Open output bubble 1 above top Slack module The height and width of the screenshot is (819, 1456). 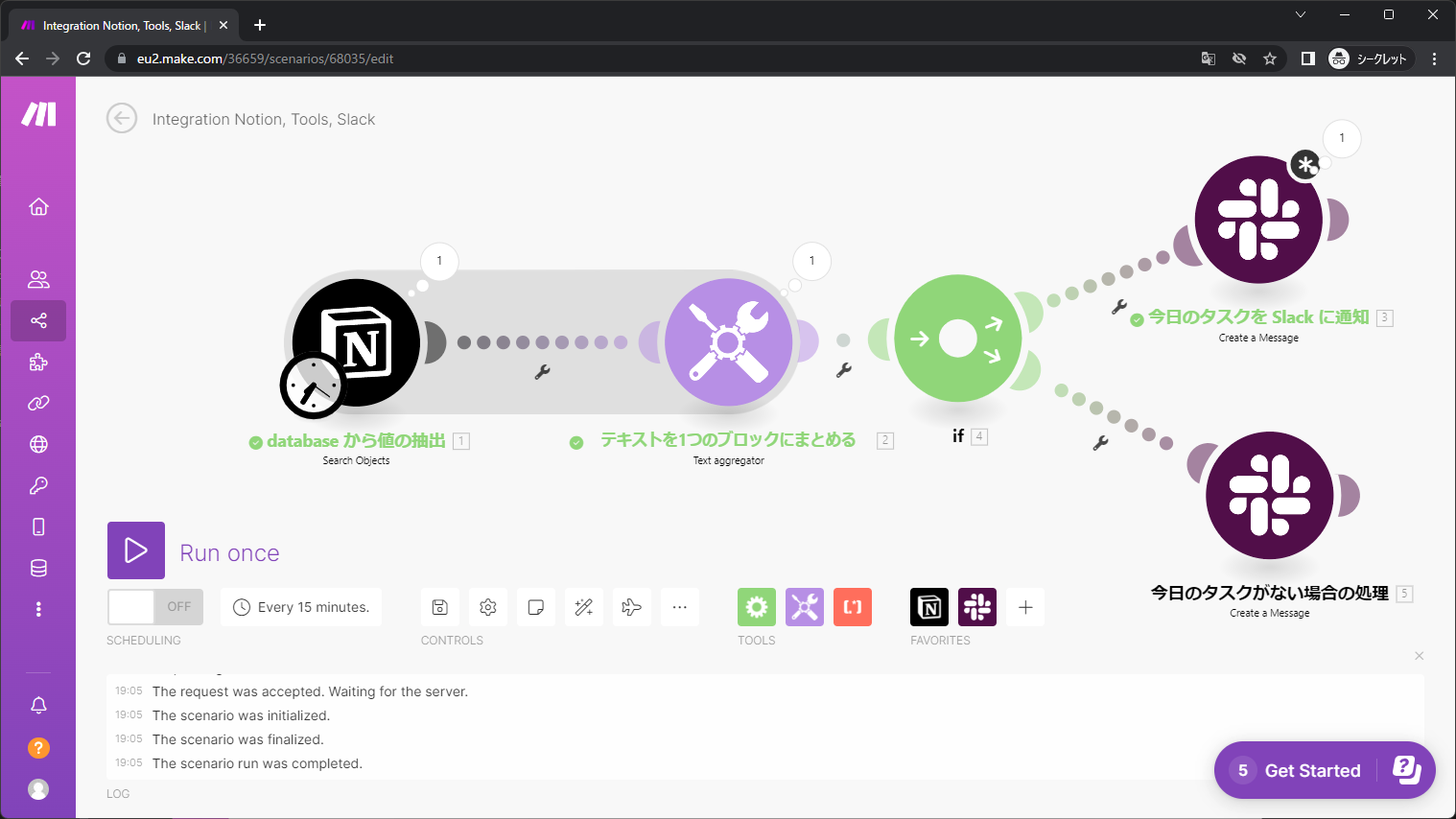(1342, 138)
